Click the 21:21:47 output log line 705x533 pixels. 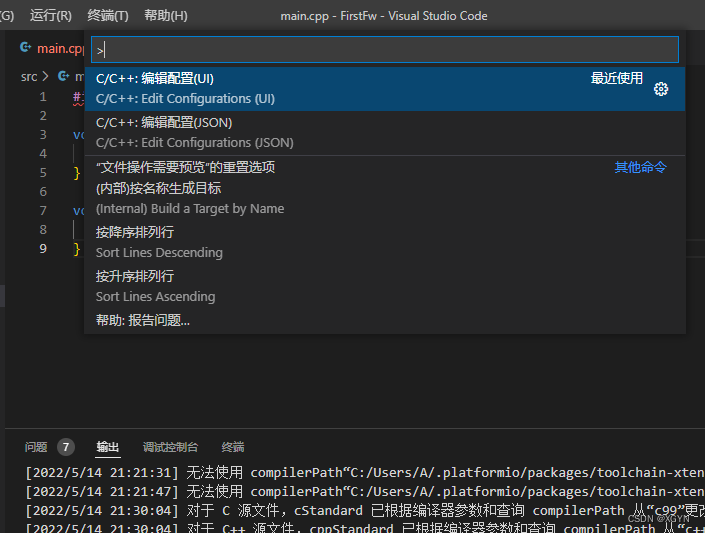pos(365,492)
